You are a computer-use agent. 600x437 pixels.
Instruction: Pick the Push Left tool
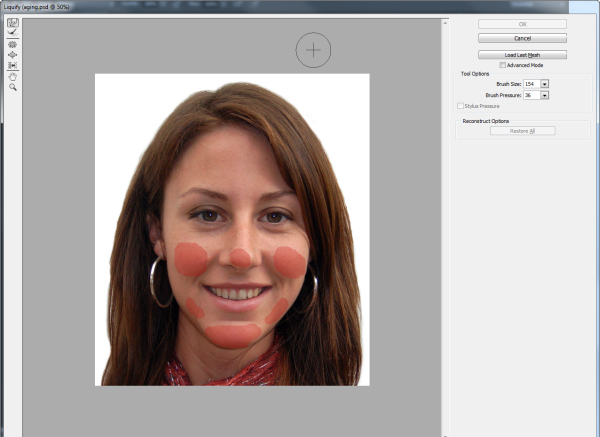pyautogui.click(x=13, y=66)
